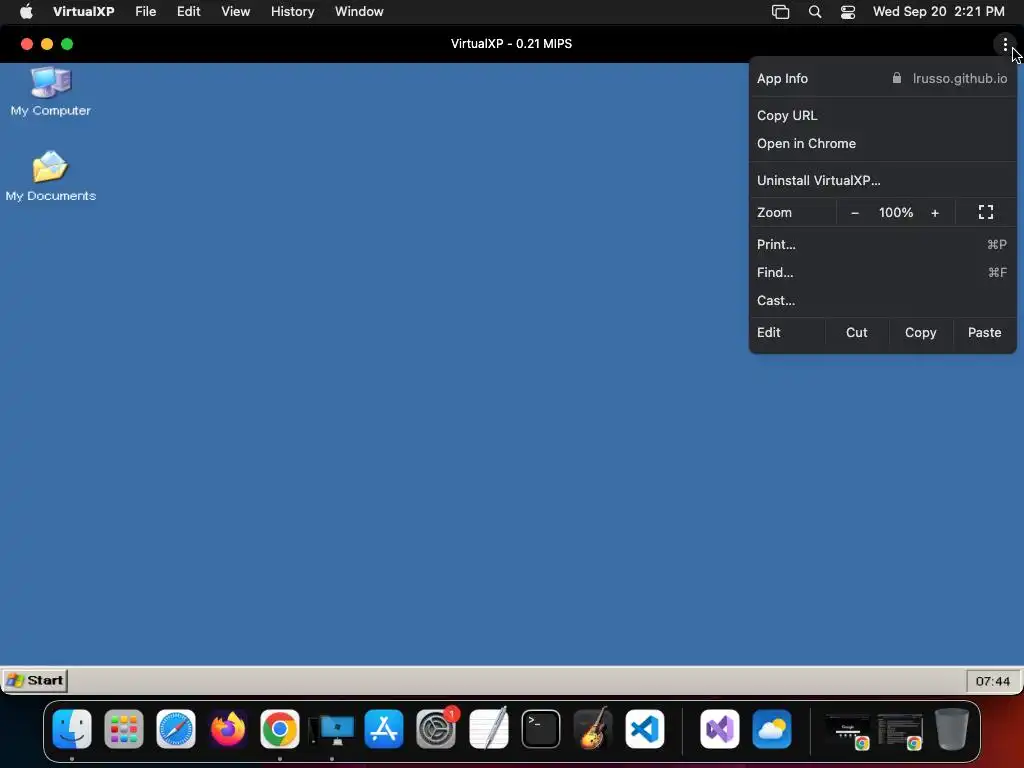Launch Google Chrome from the Dock

280,729
